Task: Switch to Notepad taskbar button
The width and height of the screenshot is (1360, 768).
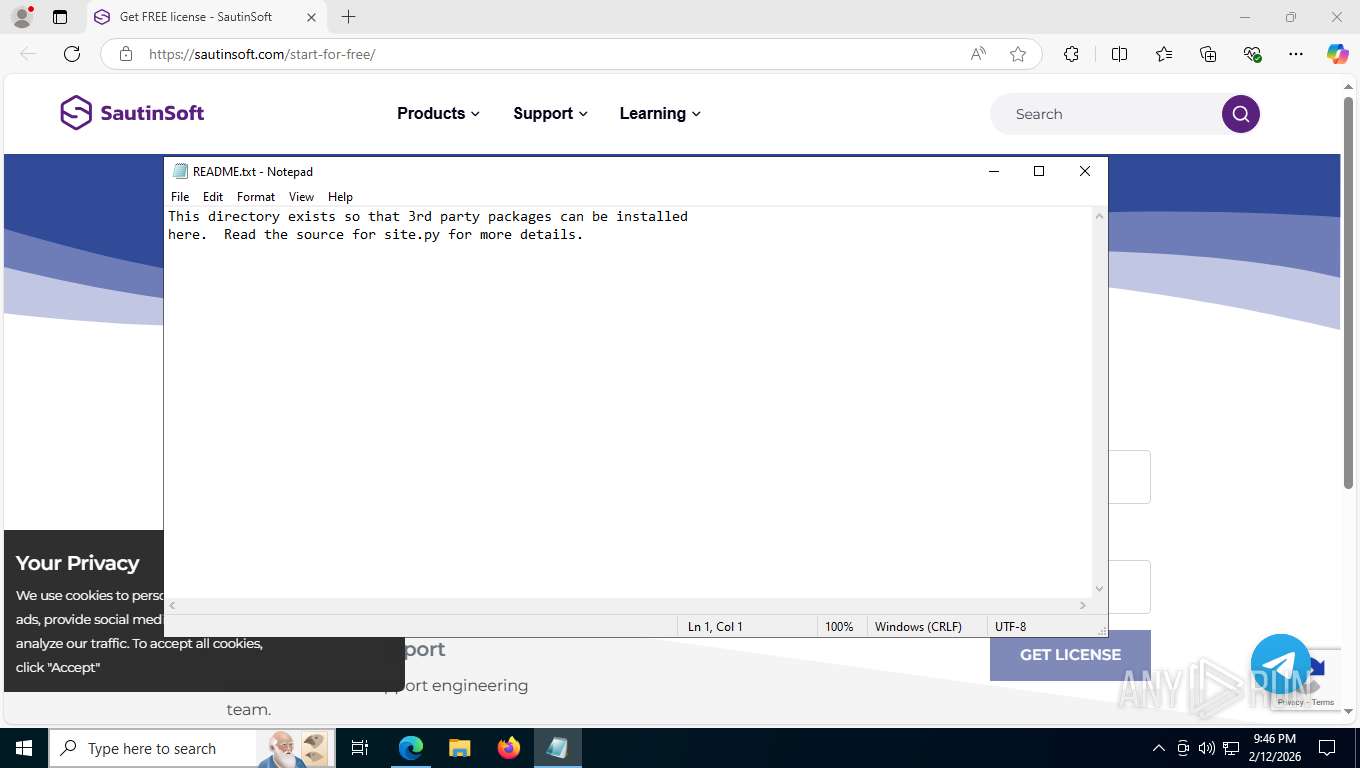Action: pos(557,748)
